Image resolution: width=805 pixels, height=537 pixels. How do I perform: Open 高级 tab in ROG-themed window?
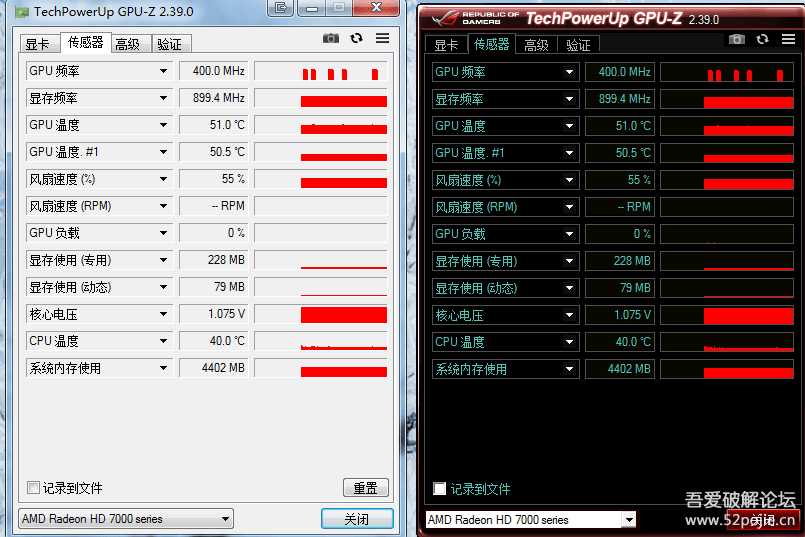coord(536,45)
